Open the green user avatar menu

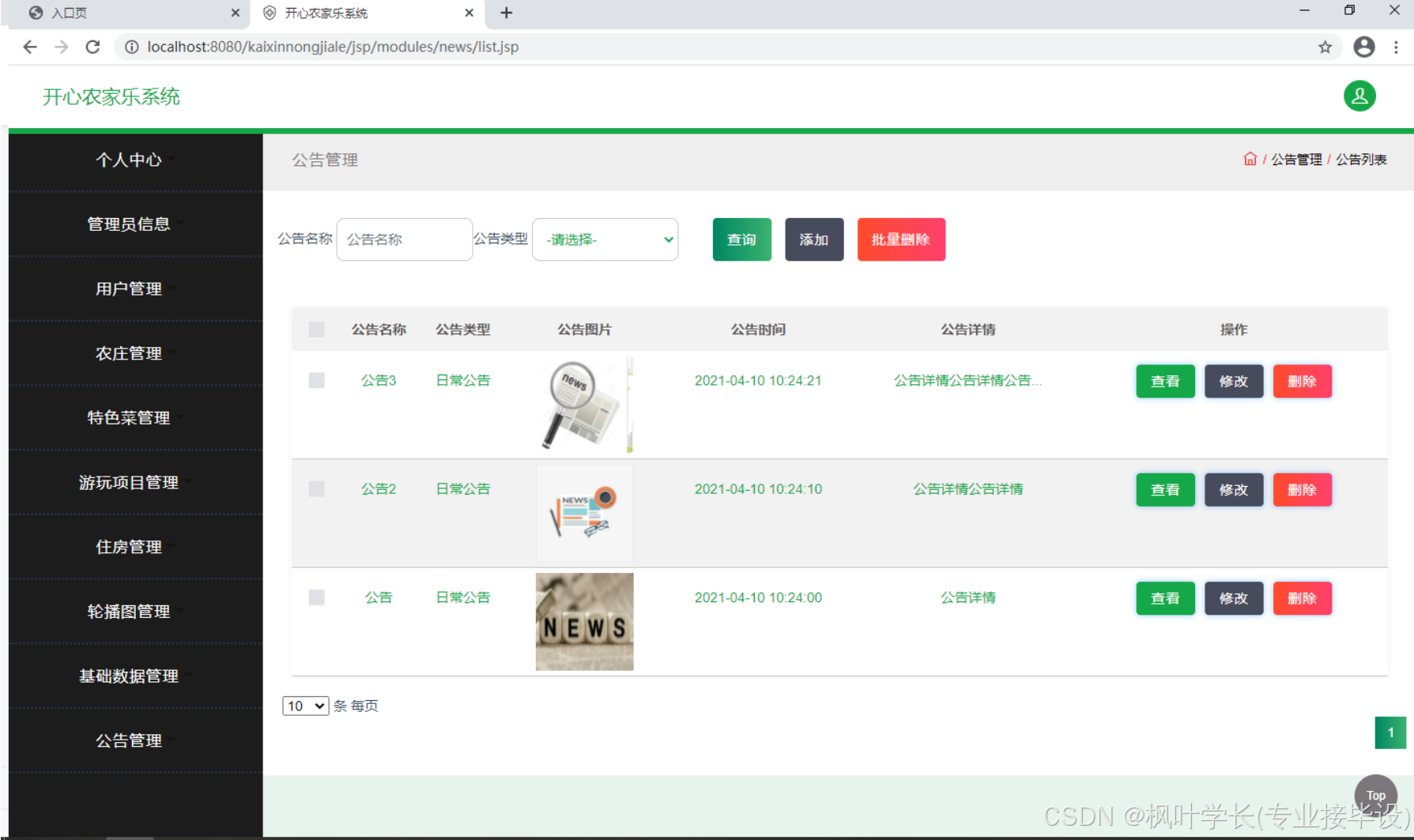[1359, 96]
